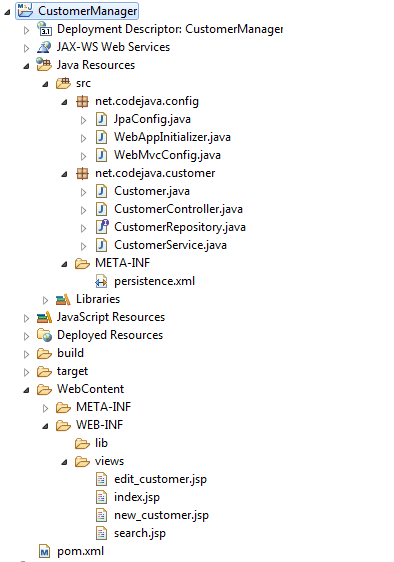Expand the Deployment Descriptor node
The height and width of the screenshot is (562, 394).
(x=27, y=30)
